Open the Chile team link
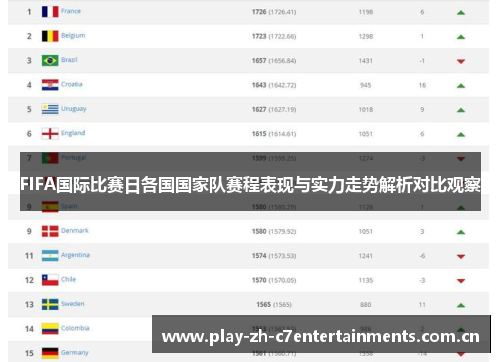Image resolution: width=500 pixels, height=362 pixels. pos(69,279)
